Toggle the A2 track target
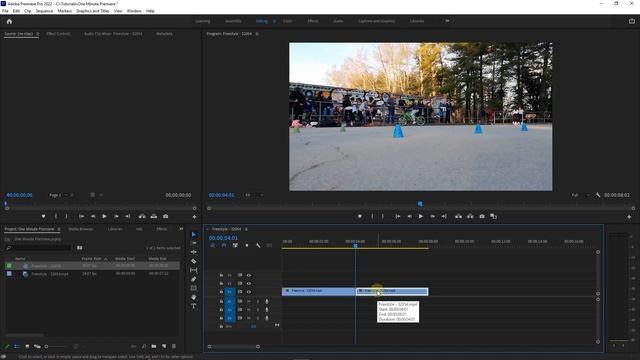 (230, 310)
